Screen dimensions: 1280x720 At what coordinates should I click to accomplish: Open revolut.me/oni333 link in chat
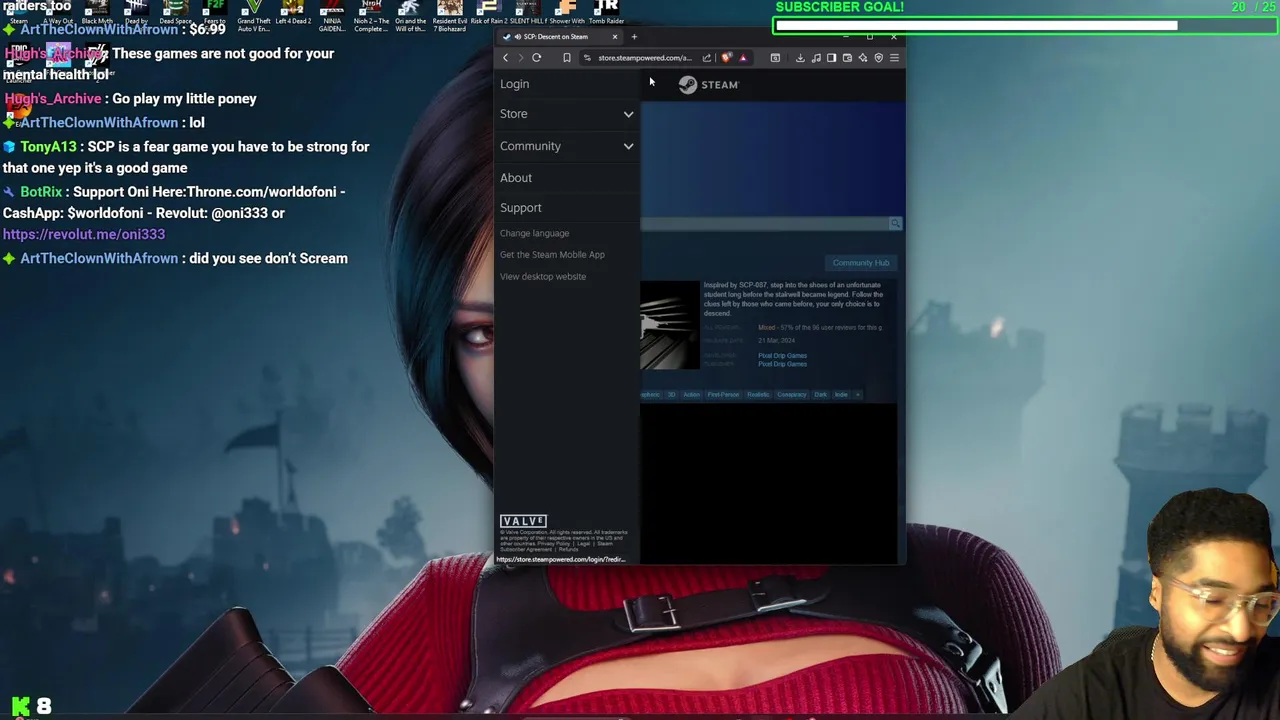[x=84, y=234]
